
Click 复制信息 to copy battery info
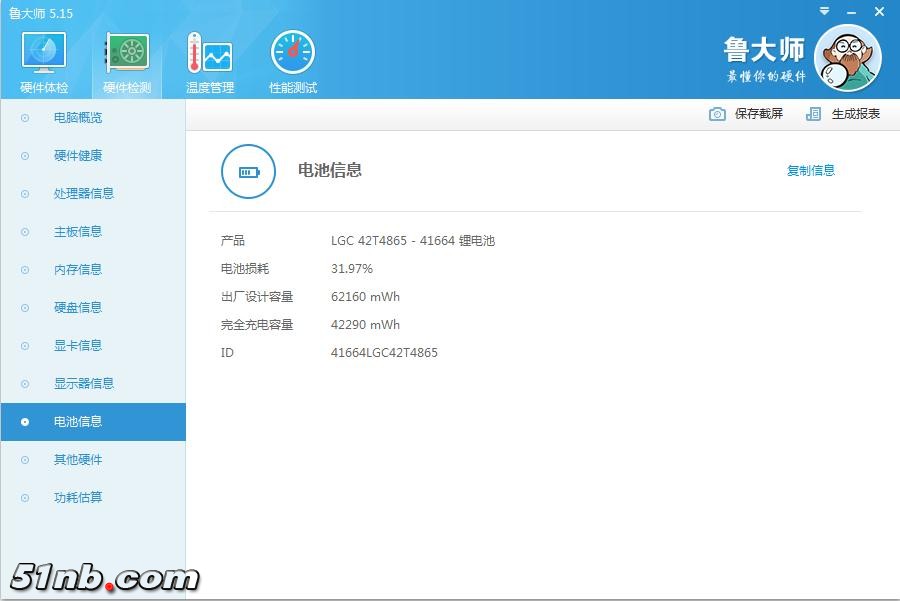(x=810, y=171)
